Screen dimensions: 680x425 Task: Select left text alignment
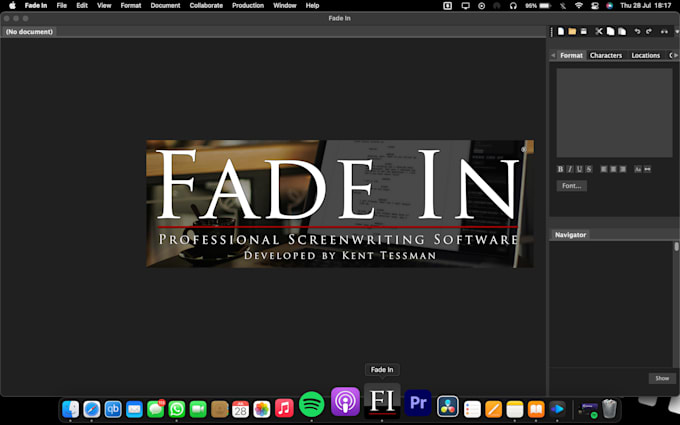pyautogui.click(x=604, y=169)
